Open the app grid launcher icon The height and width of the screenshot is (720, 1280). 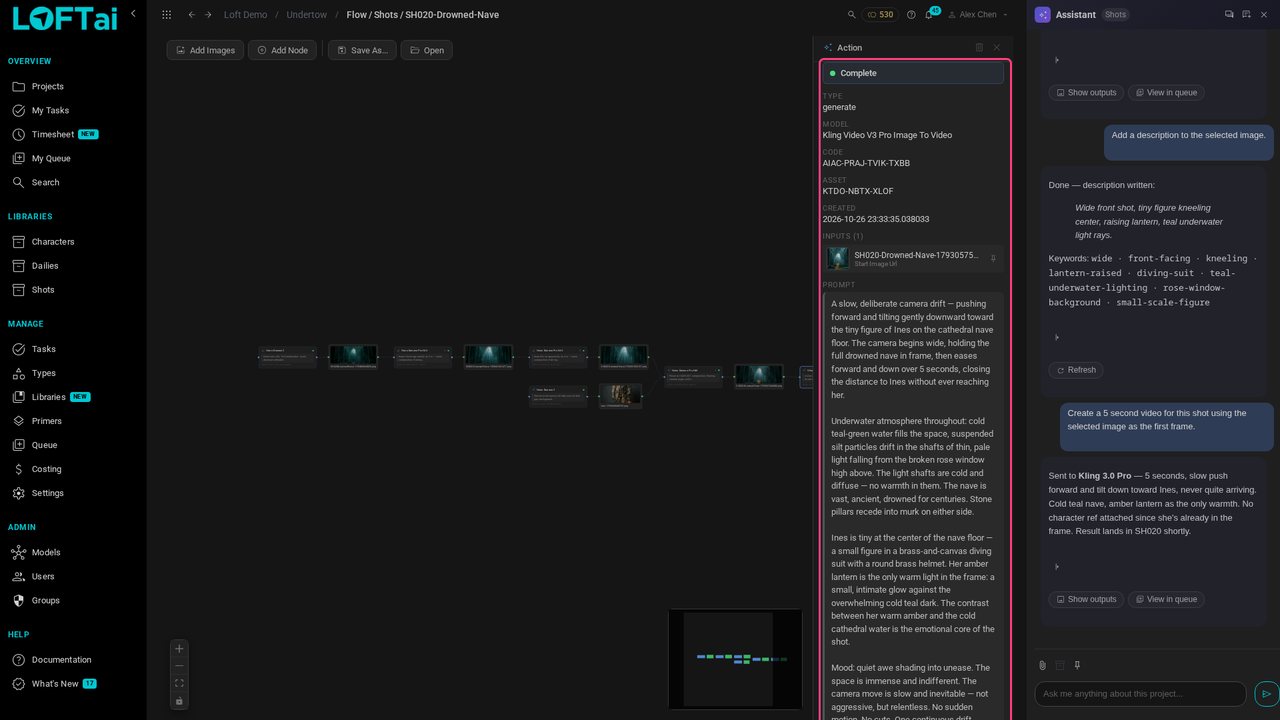pos(166,15)
